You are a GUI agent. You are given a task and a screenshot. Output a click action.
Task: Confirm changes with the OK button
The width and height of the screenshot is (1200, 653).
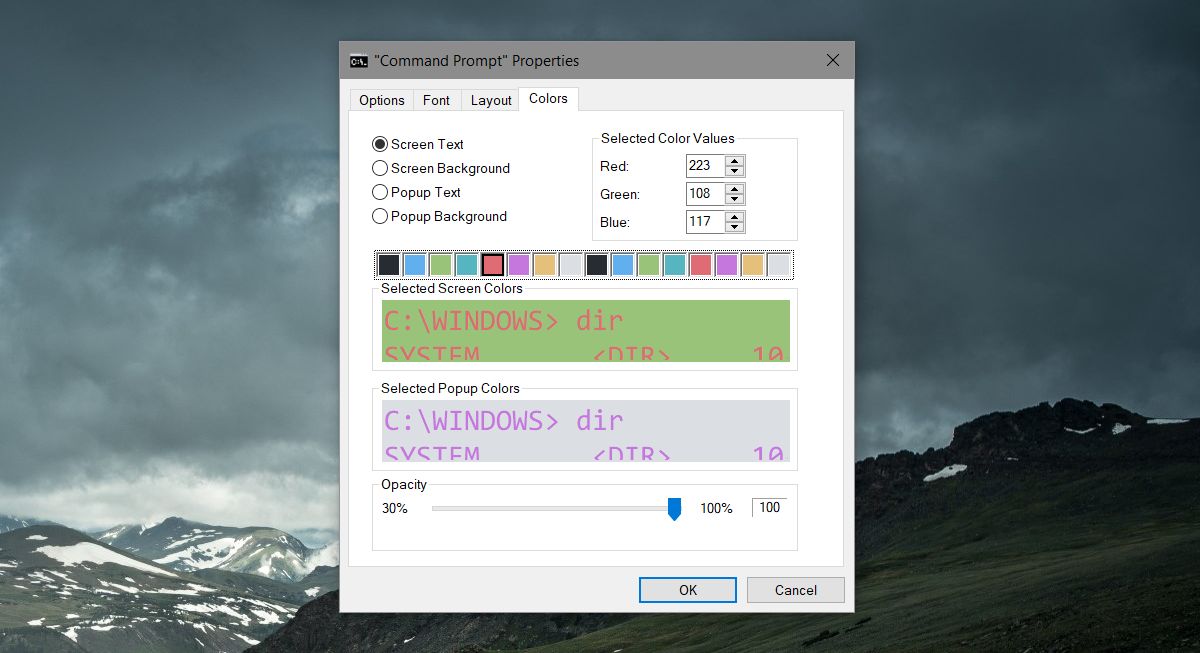tap(688, 590)
